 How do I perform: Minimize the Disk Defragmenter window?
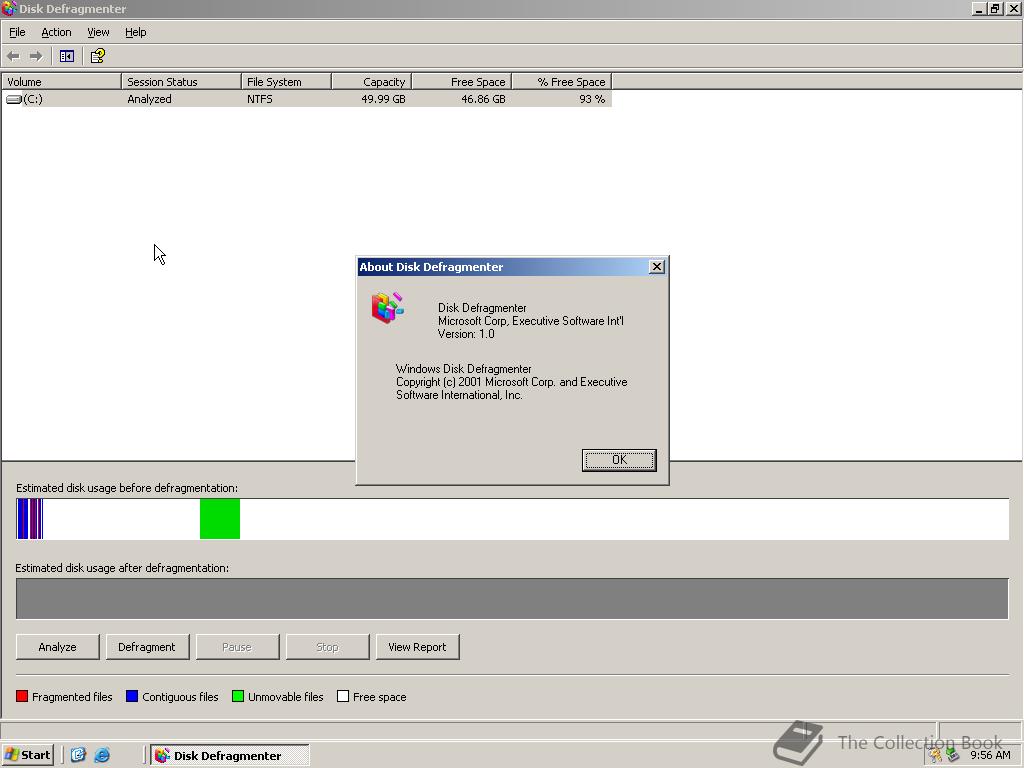(979, 8)
